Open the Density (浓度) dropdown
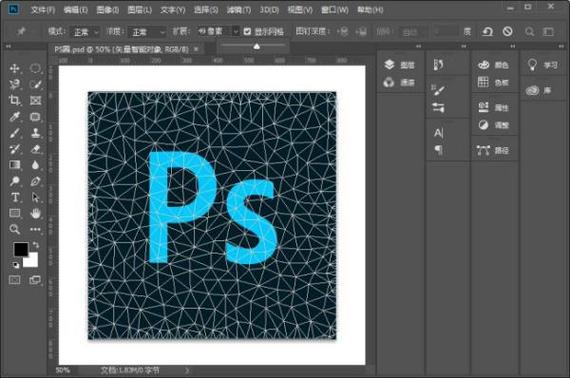 coord(147,32)
